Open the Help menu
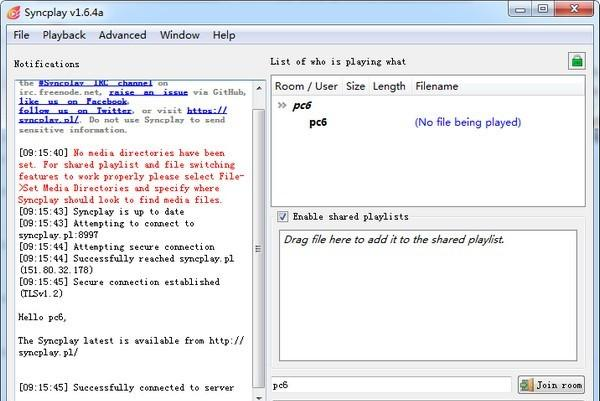Image resolution: width=600 pixels, height=401 pixels. coord(224,35)
